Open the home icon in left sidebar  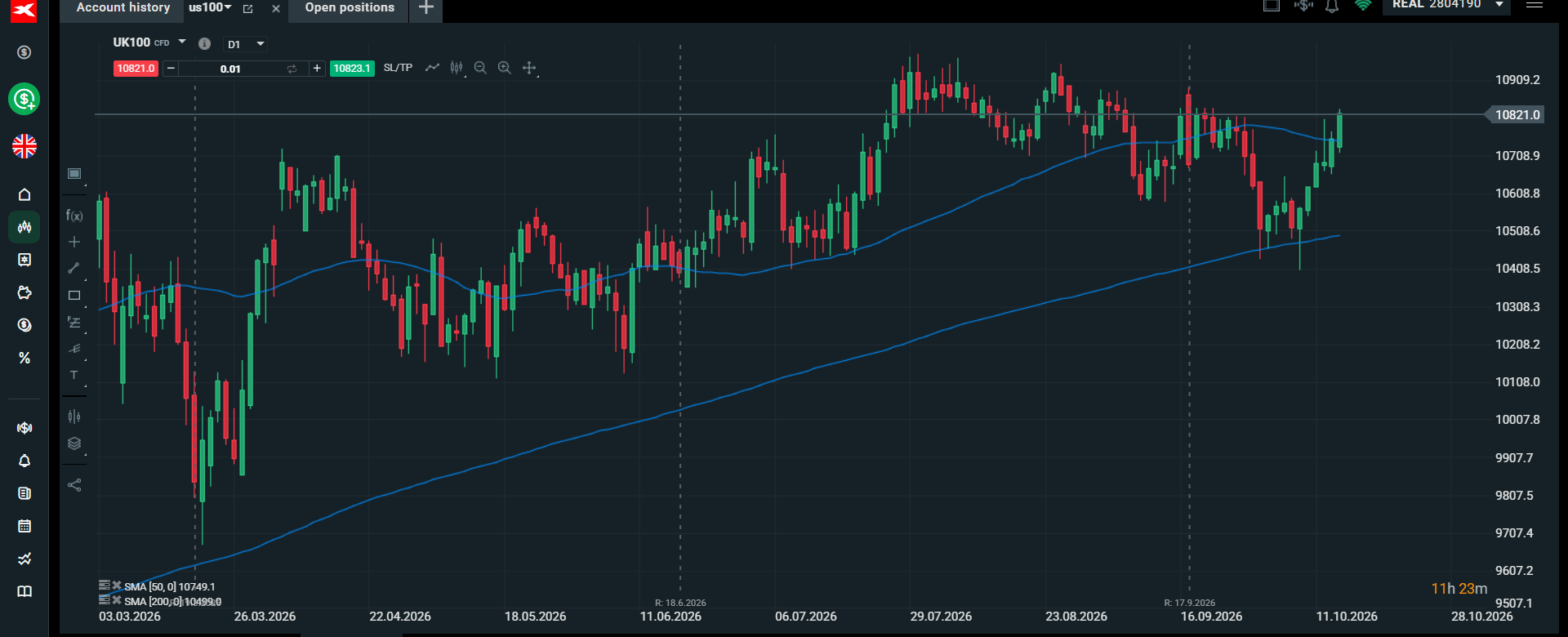(24, 194)
